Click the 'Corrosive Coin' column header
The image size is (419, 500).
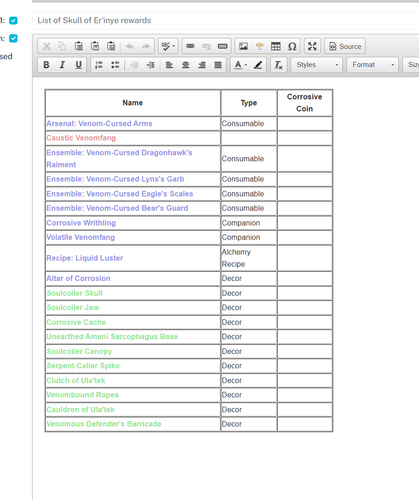304,103
